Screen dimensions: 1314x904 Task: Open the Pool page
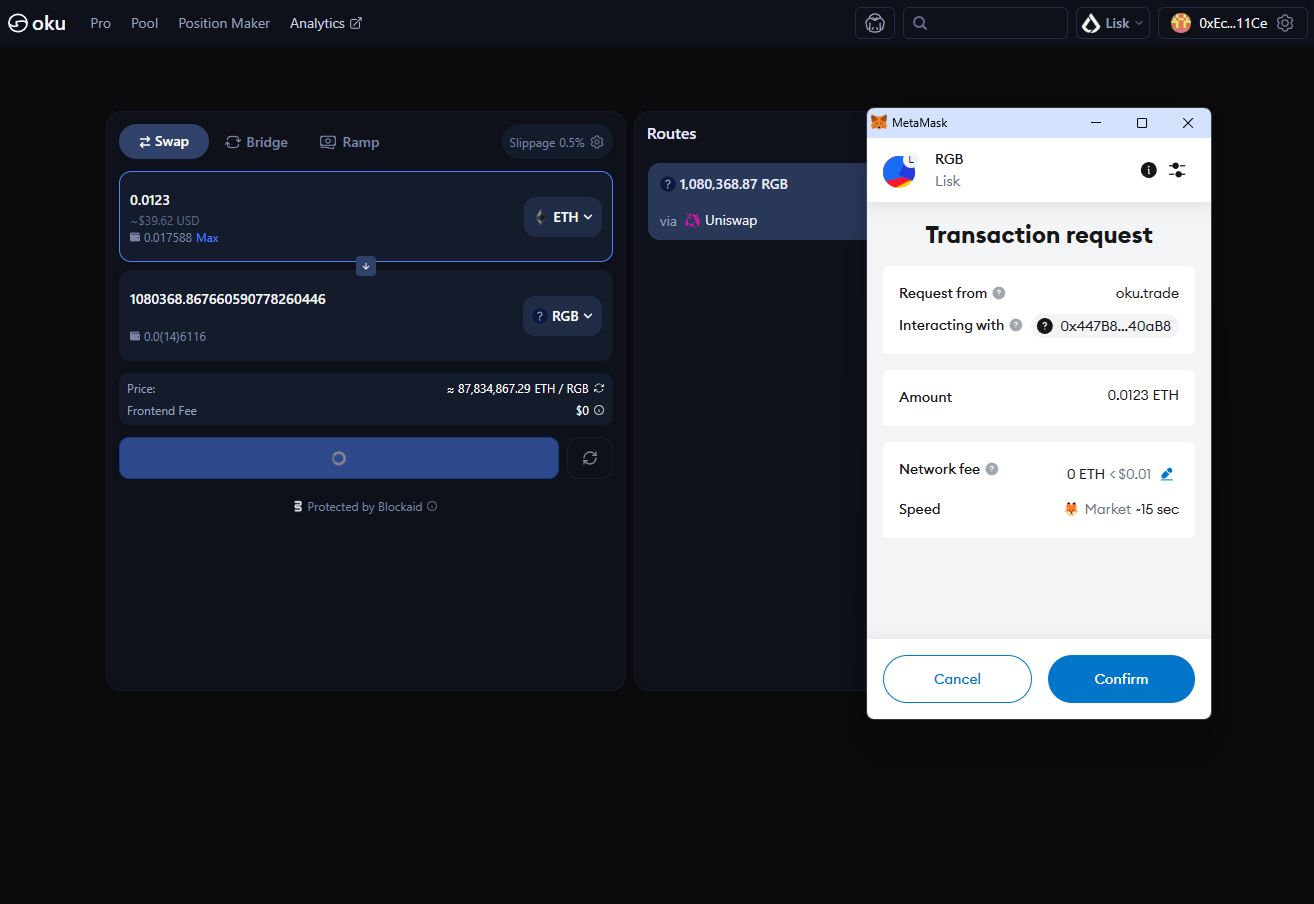tap(145, 23)
